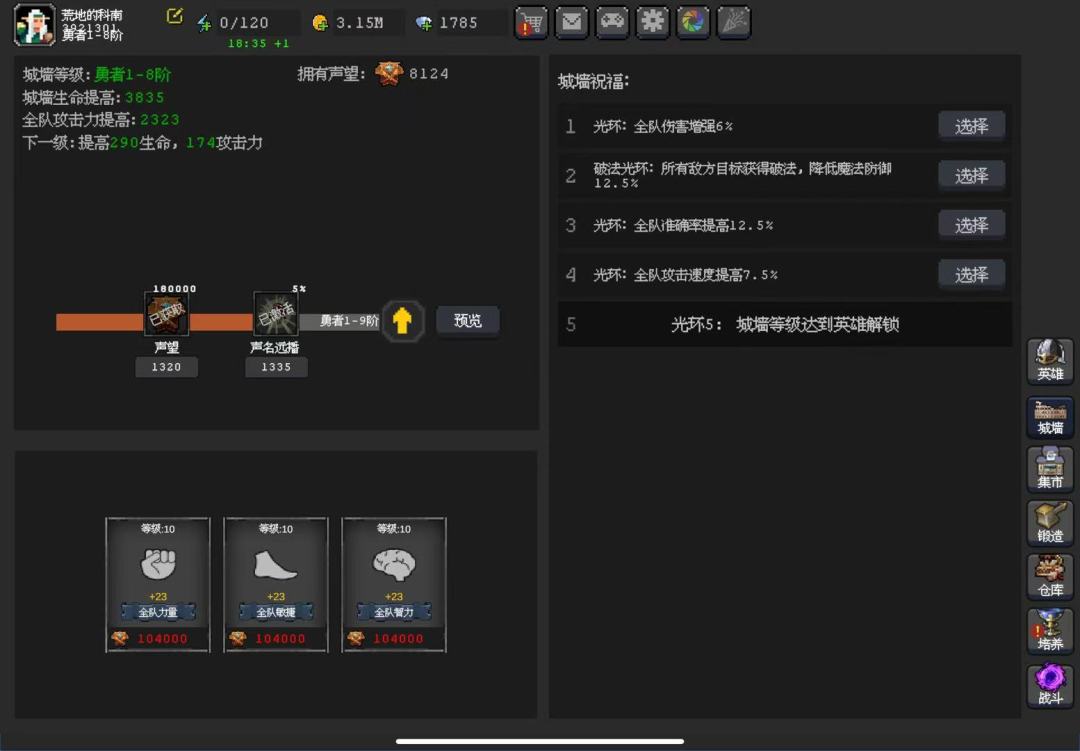Click the edit name pencil icon
The width and height of the screenshot is (1080, 751).
click(x=175, y=16)
